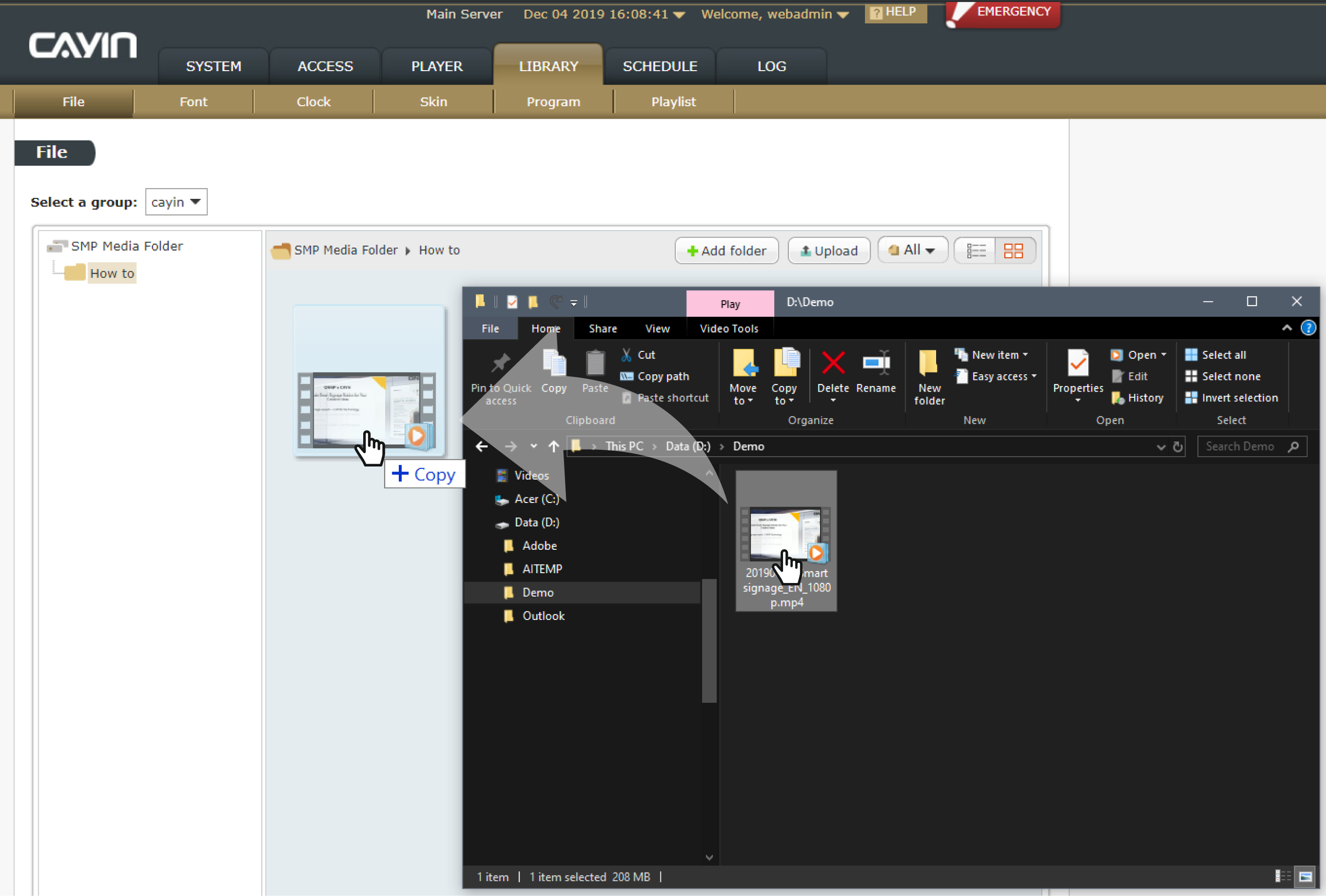
Task: Click Select all in the ribbon
Action: point(1216,355)
